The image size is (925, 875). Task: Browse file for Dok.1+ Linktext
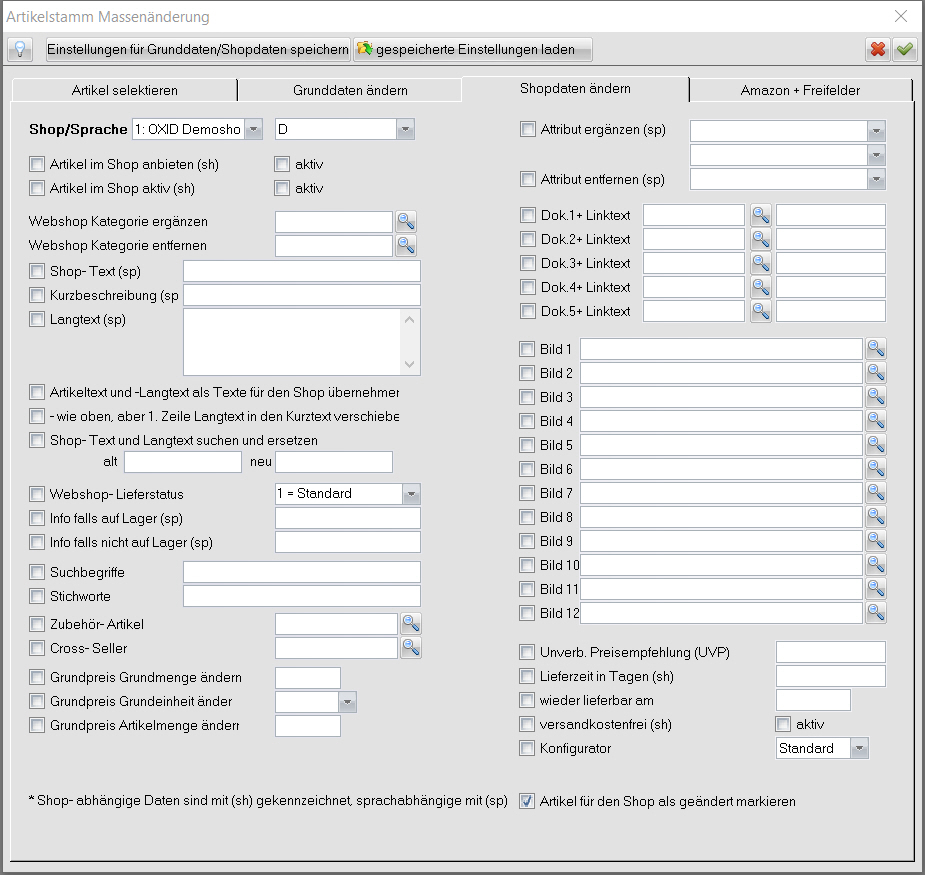coord(761,215)
